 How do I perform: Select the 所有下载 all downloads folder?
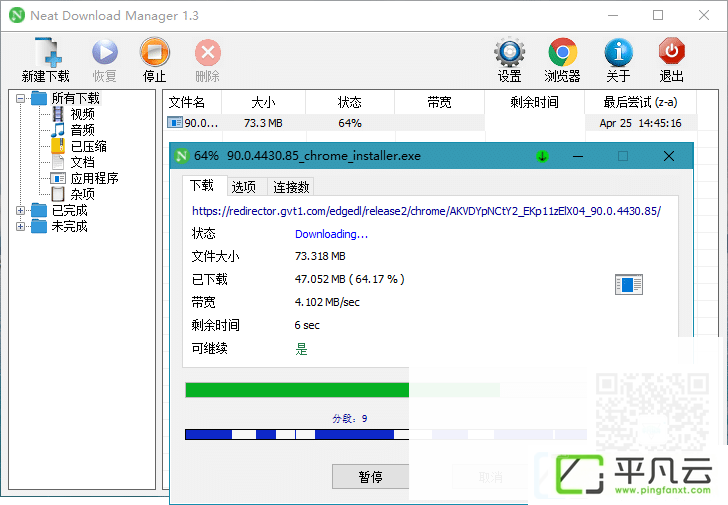[x=75, y=98]
